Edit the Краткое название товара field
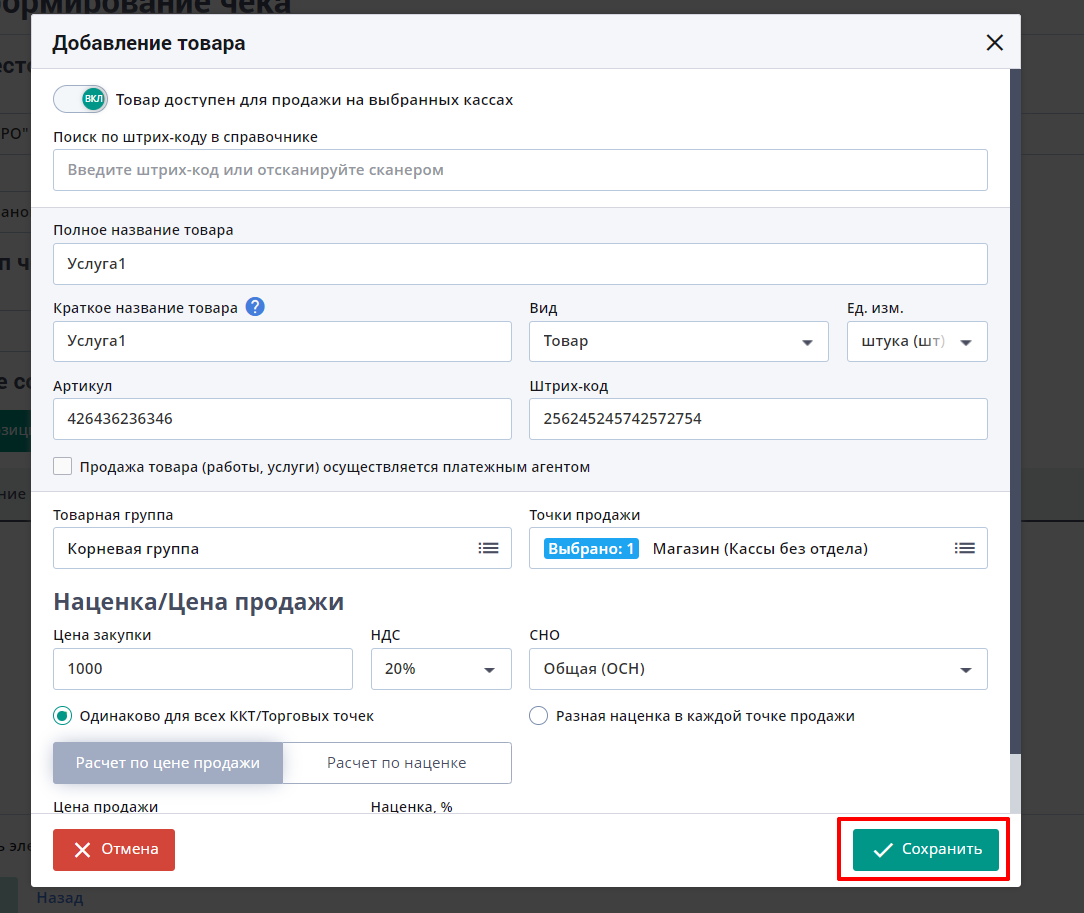This screenshot has width=1084, height=913. point(282,341)
